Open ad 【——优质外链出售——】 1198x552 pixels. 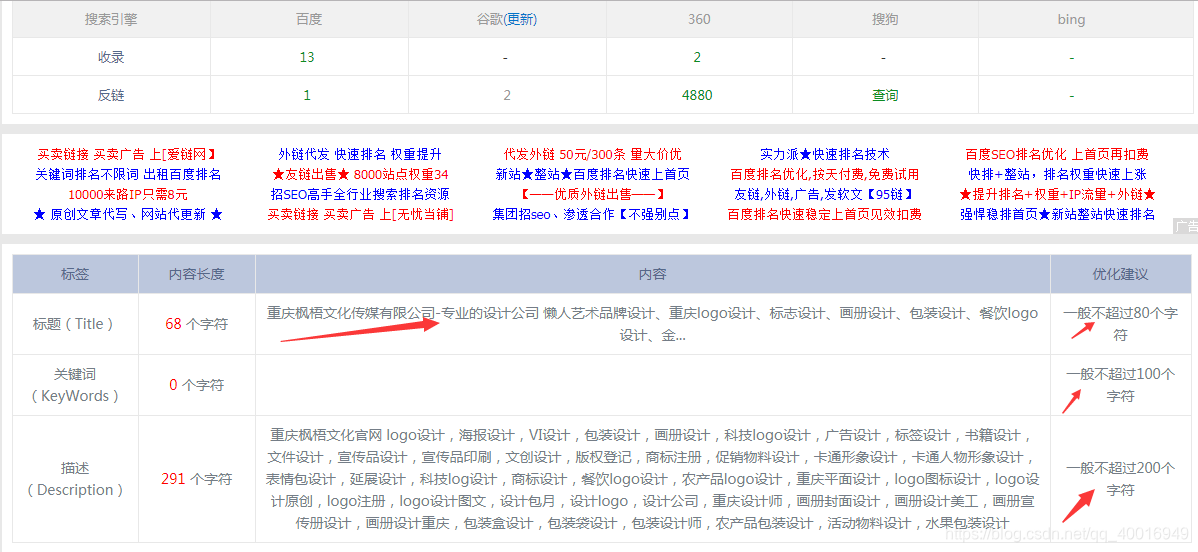[592, 194]
